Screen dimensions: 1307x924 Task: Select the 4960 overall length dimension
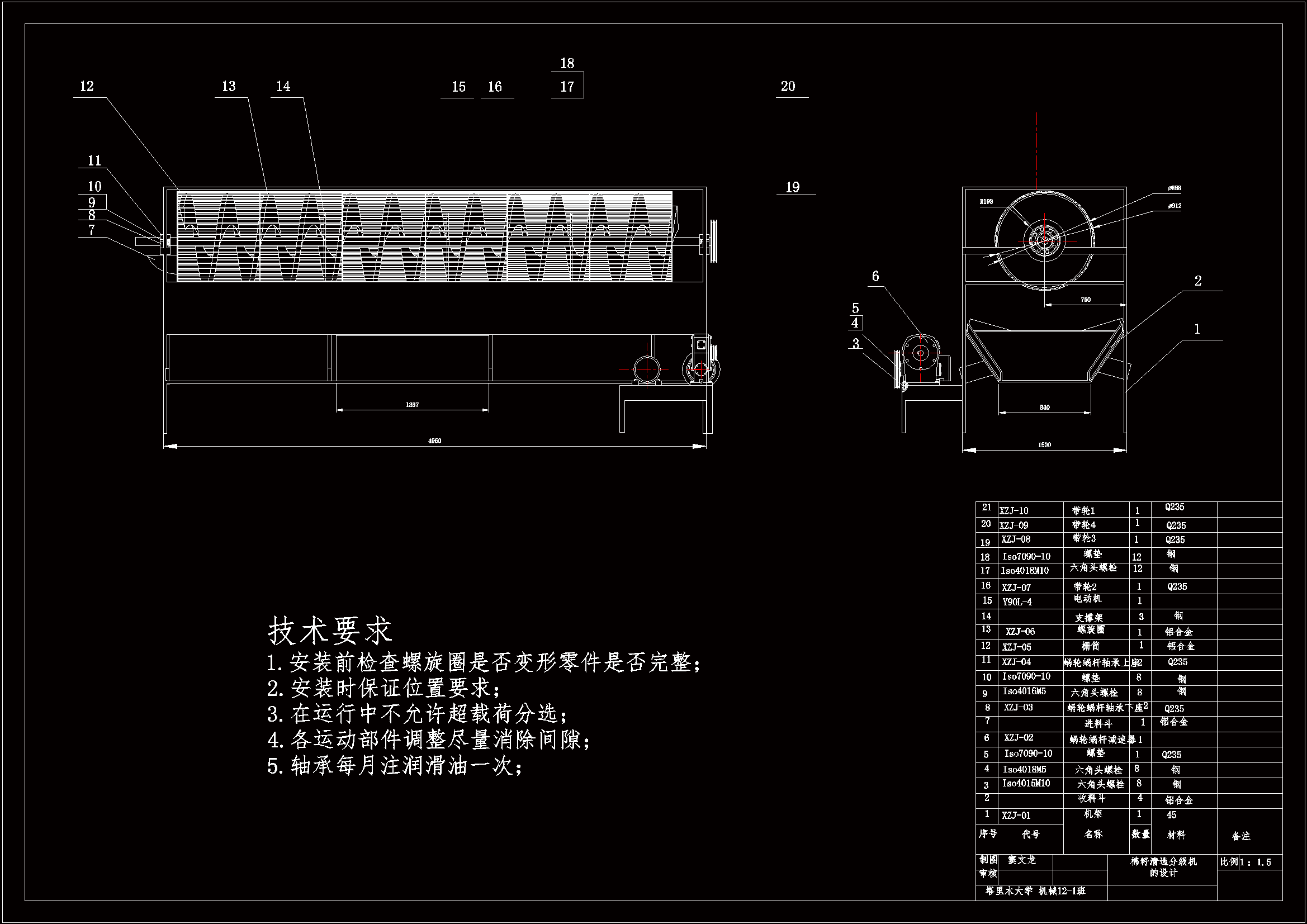[x=434, y=440]
